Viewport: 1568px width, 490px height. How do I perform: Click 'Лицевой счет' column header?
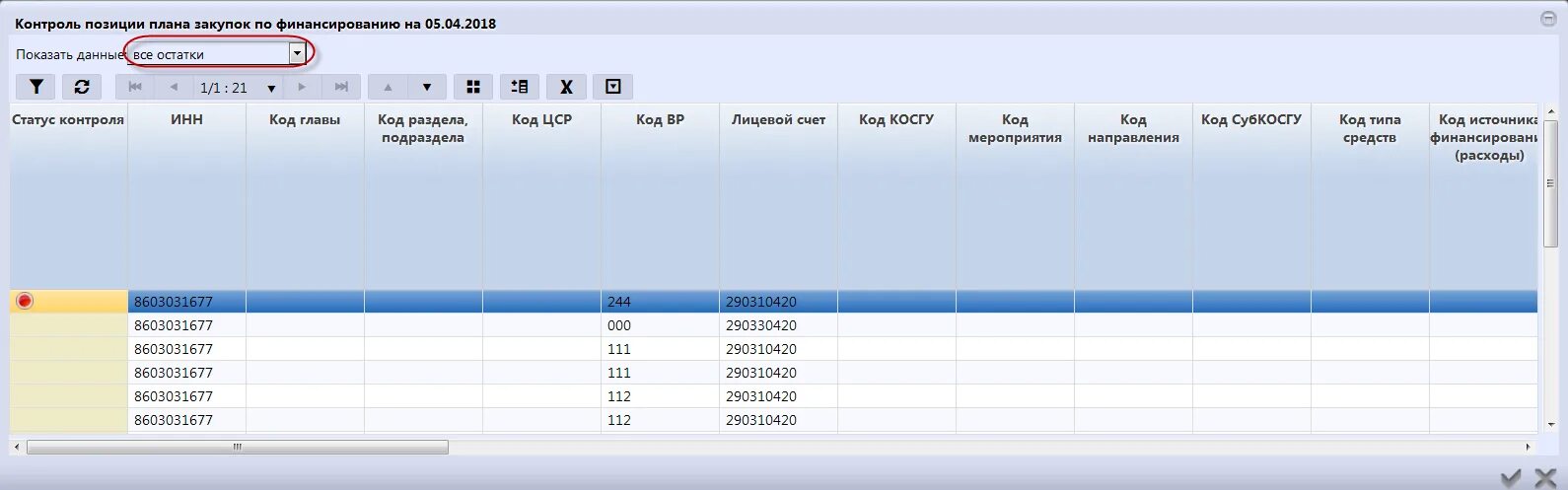(x=778, y=195)
